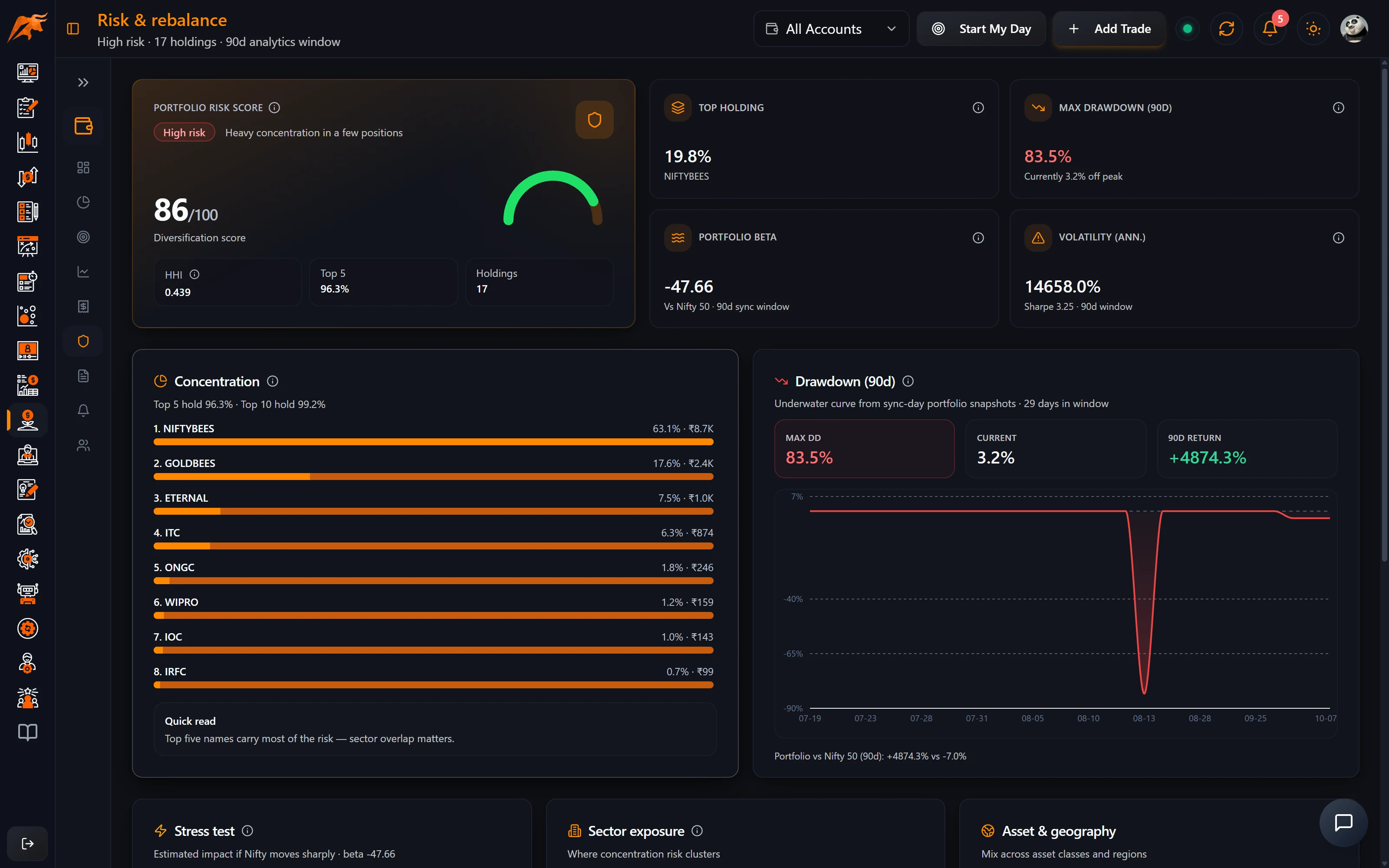Open the candlestick chart icon in sidebar

[27, 142]
